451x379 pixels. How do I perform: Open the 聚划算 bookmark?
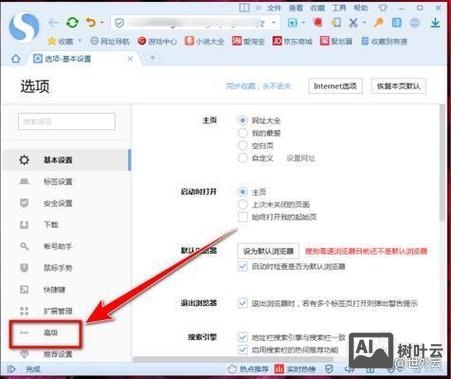tap(336, 41)
